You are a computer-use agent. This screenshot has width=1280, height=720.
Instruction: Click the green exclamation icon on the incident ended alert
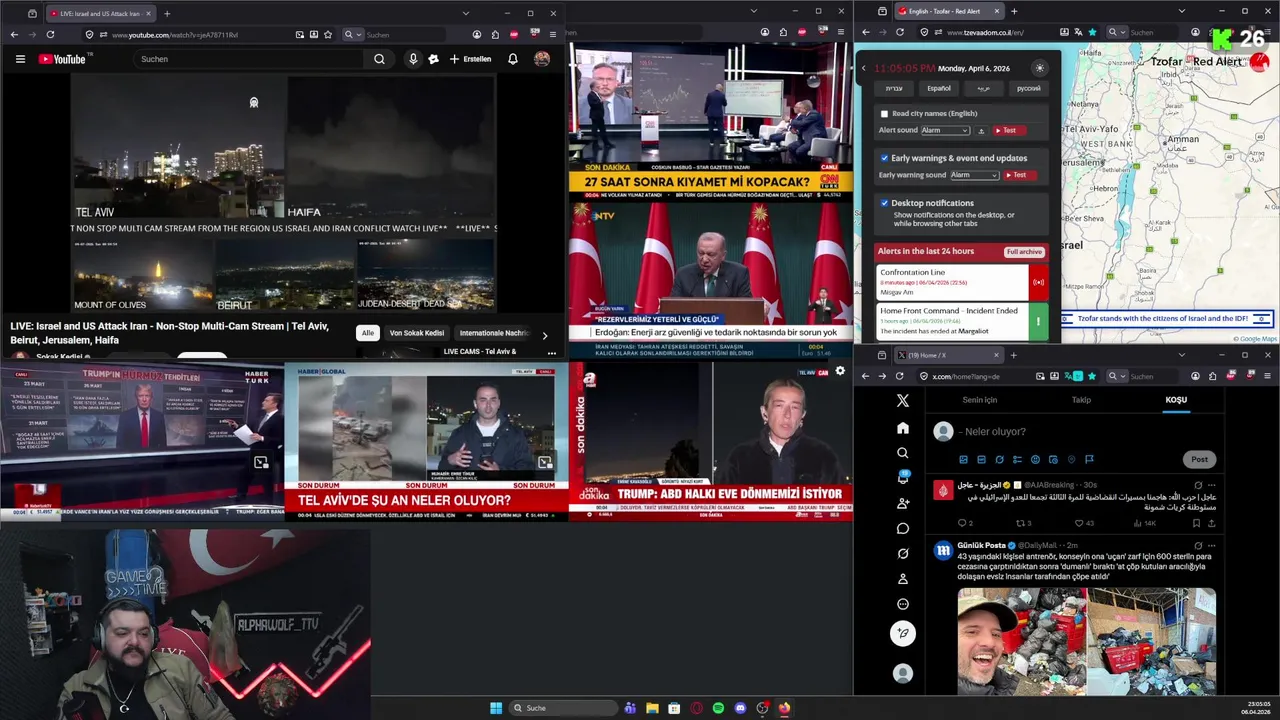1038,321
